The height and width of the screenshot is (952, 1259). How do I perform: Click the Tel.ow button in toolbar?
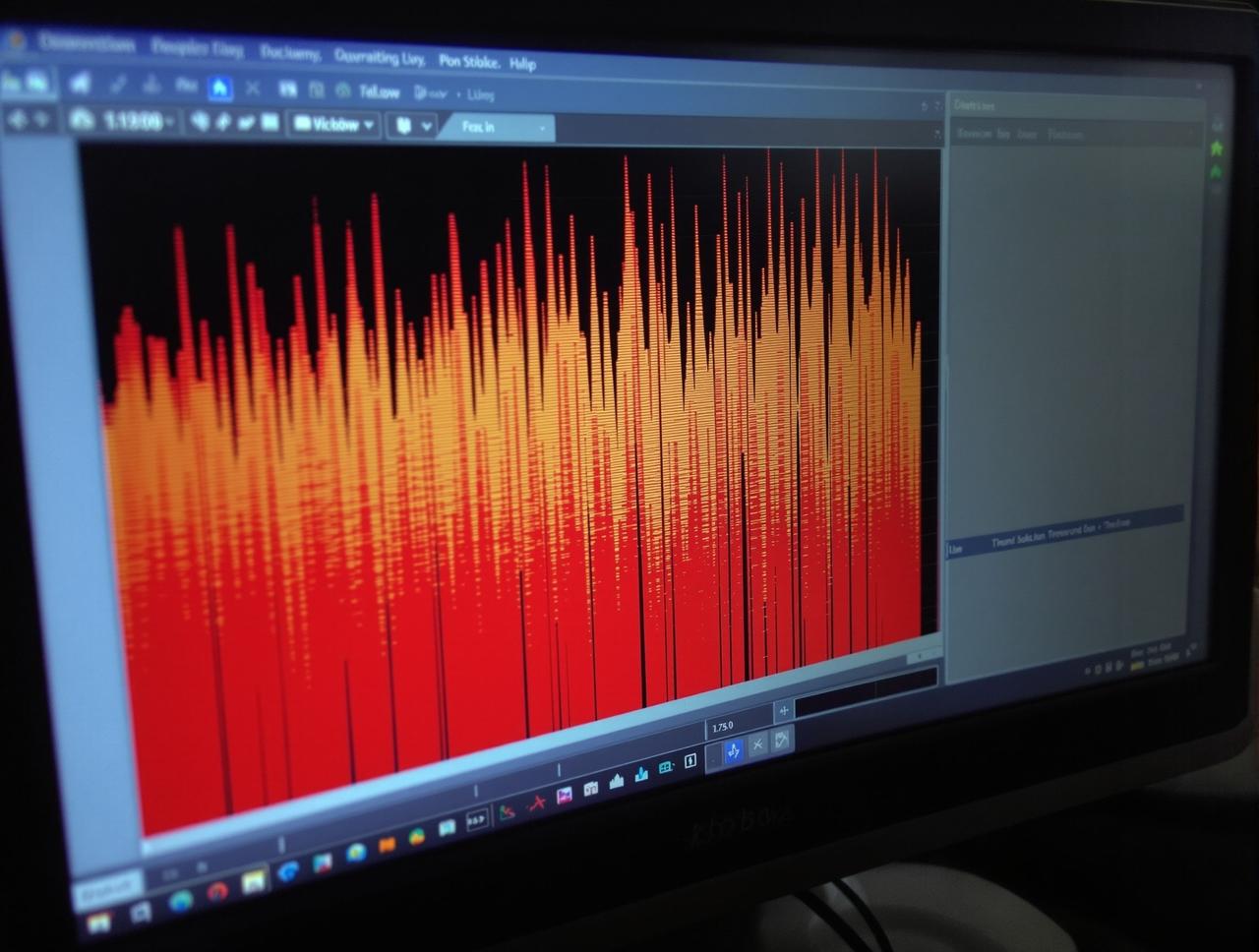379,92
